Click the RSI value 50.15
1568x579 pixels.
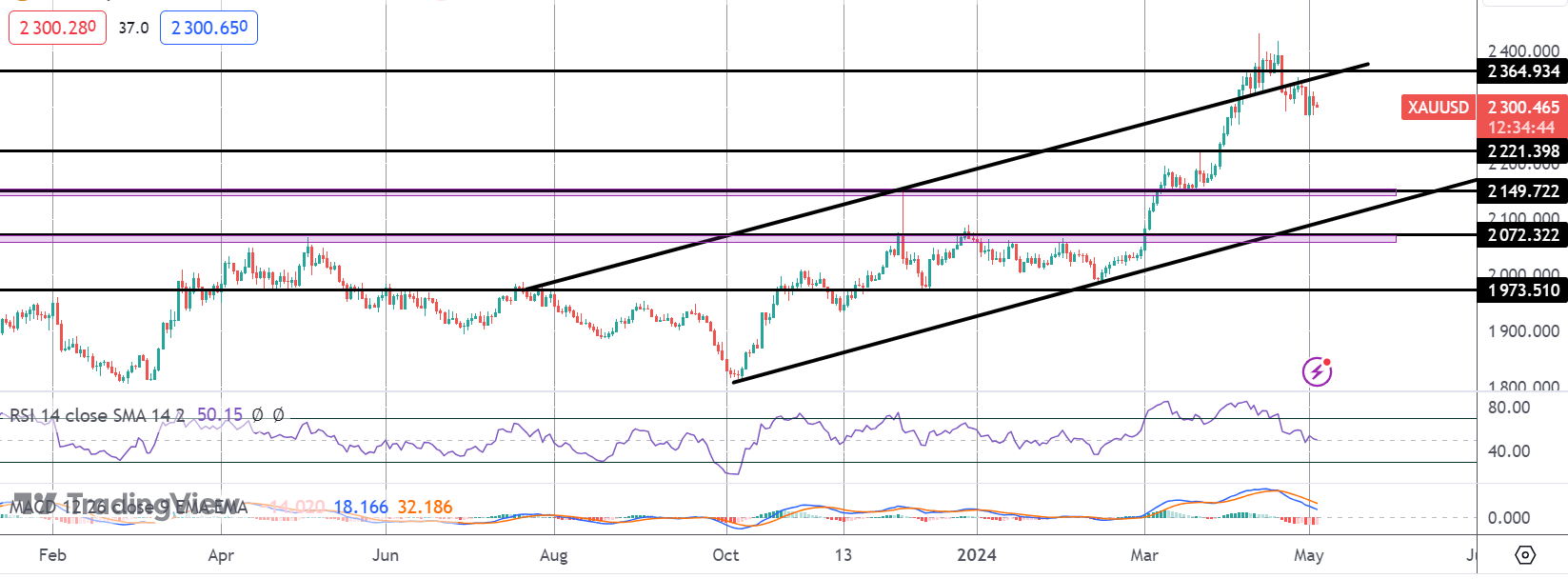tap(220, 415)
